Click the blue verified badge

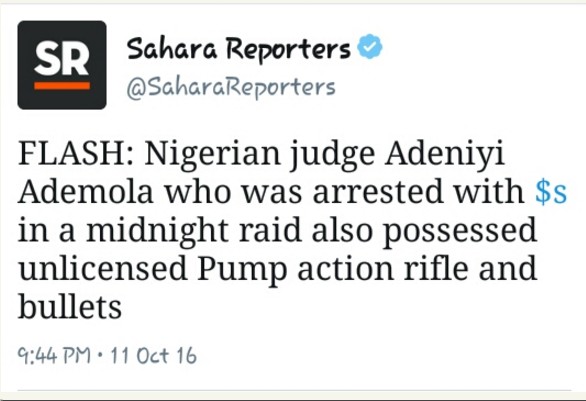tap(369, 47)
